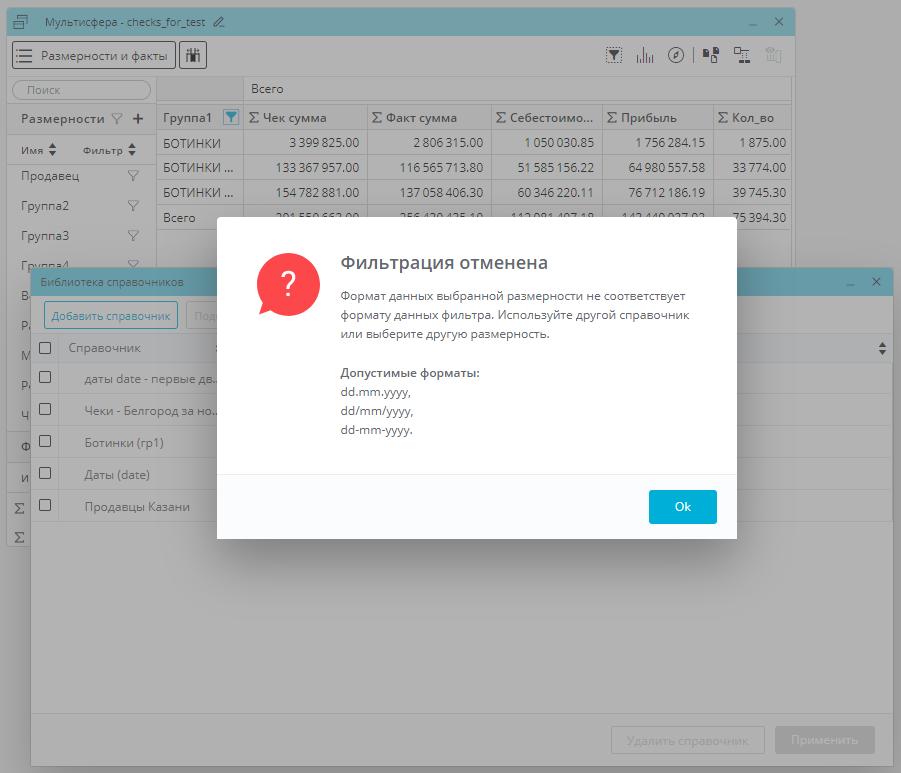Viewport: 901px width, 773px height.
Task: Click the filter icon on Группа1 column
Action: click(231, 118)
